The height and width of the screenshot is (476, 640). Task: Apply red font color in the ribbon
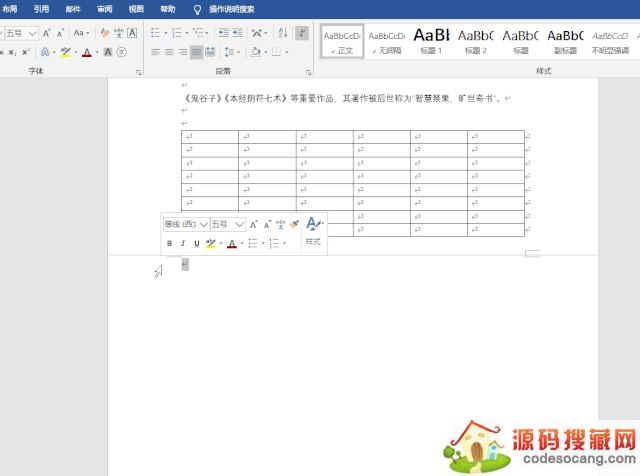87,52
